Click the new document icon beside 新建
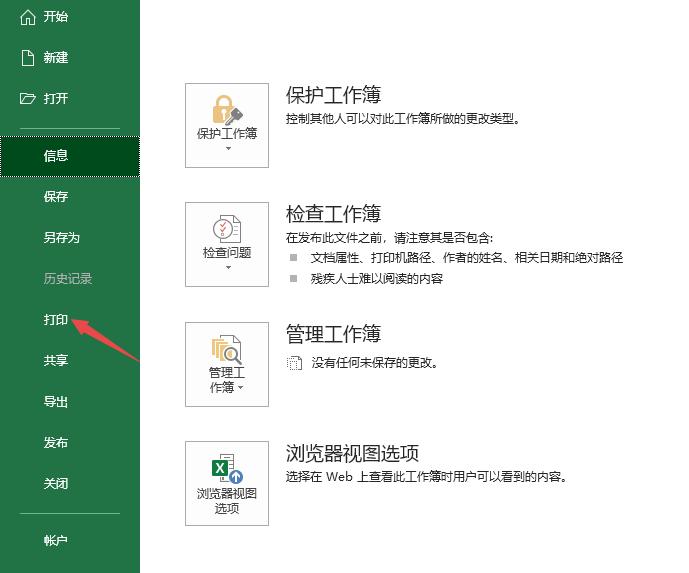The image size is (689, 573). (28, 58)
